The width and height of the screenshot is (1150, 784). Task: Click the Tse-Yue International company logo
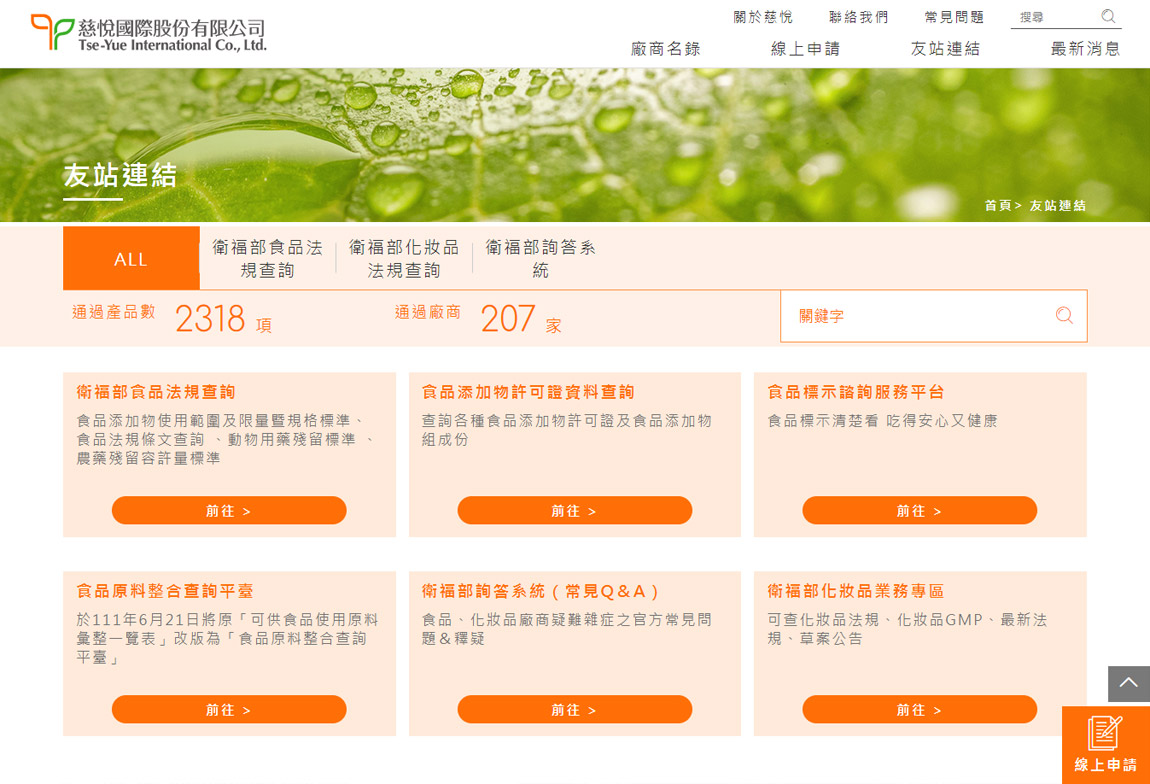pos(149,33)
